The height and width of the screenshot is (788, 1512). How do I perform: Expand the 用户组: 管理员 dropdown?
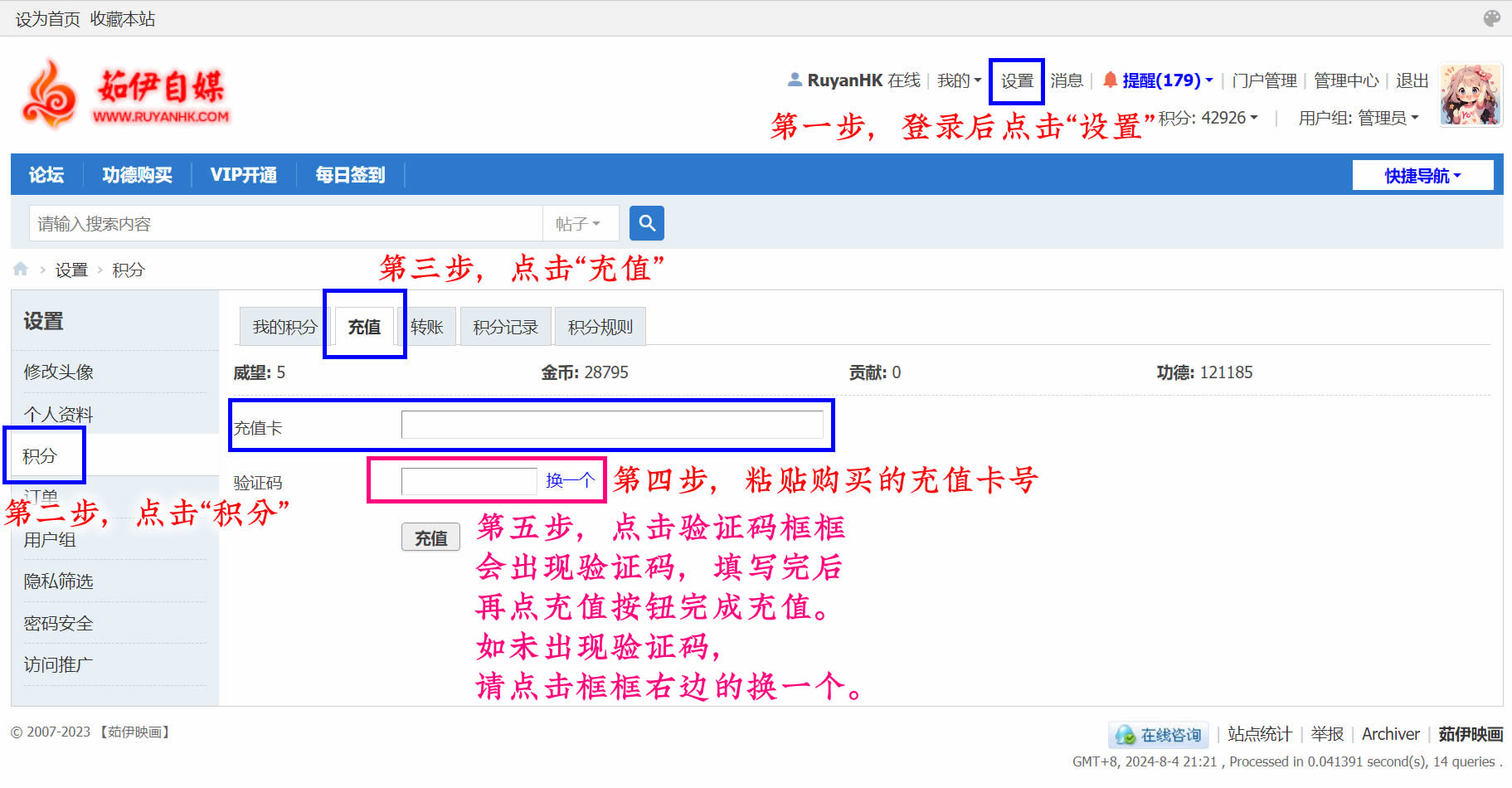point(1358,118)
